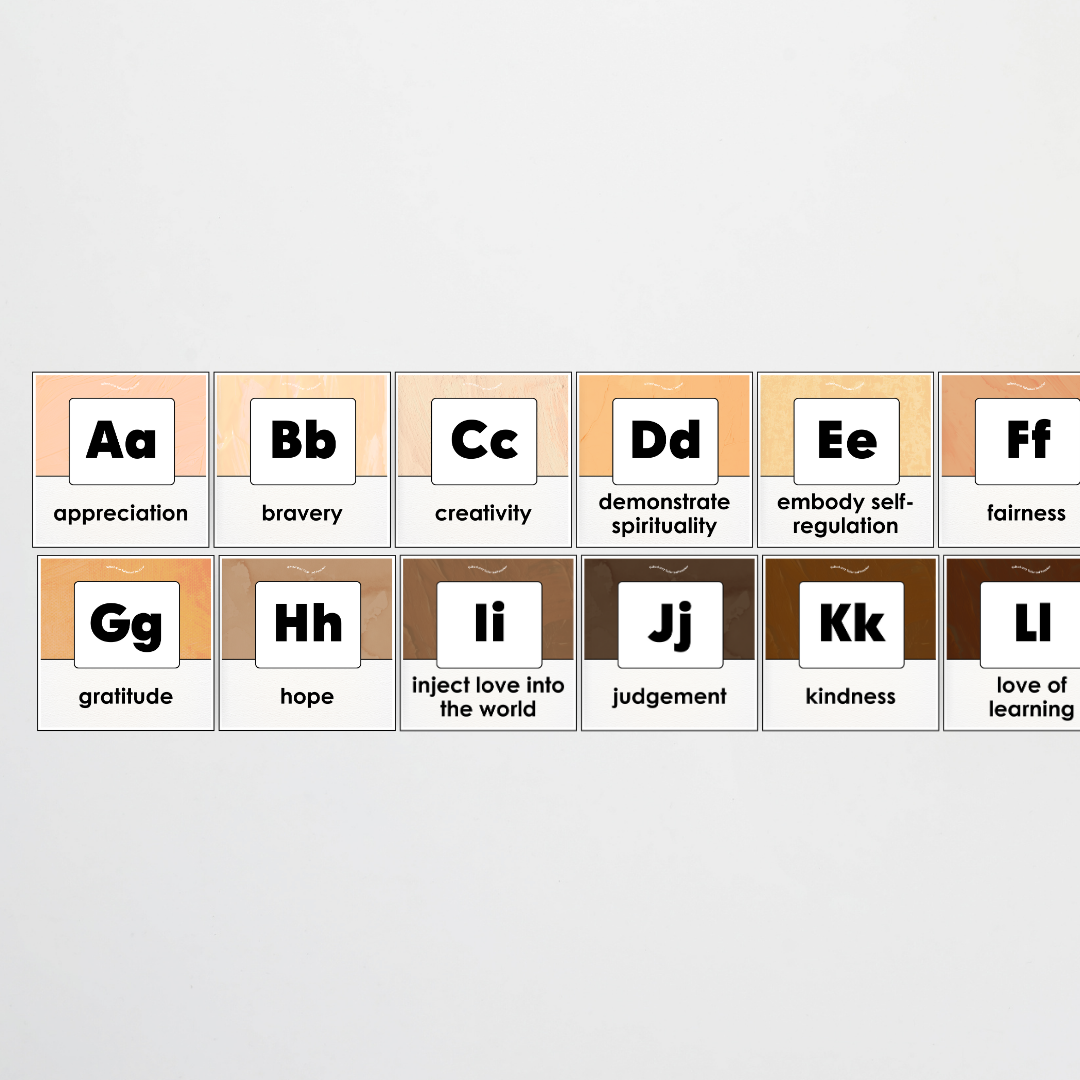Click the Hh letter tile
The image size is (1080, 1080).
[307, 621]
